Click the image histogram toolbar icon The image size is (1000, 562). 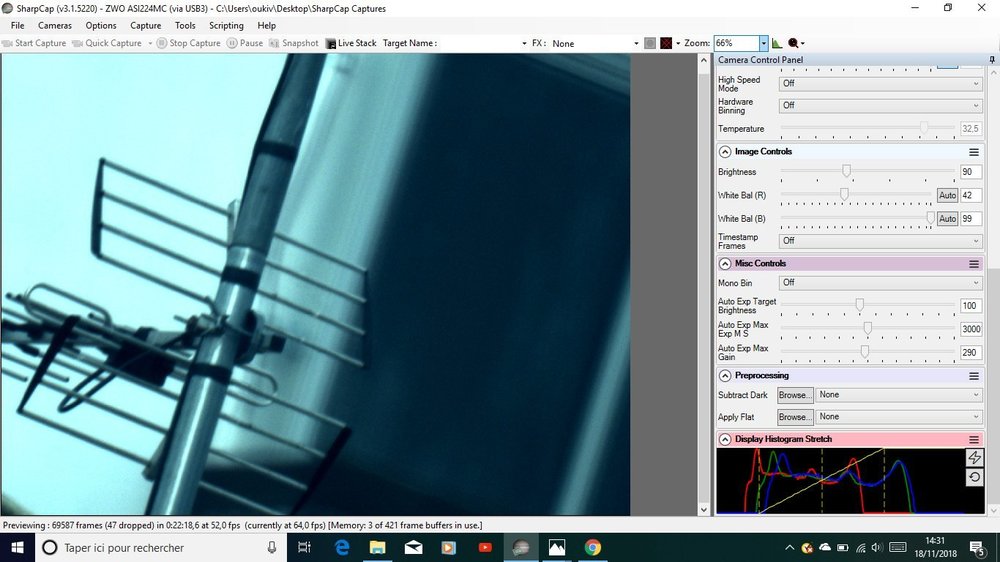pos(777,43)
